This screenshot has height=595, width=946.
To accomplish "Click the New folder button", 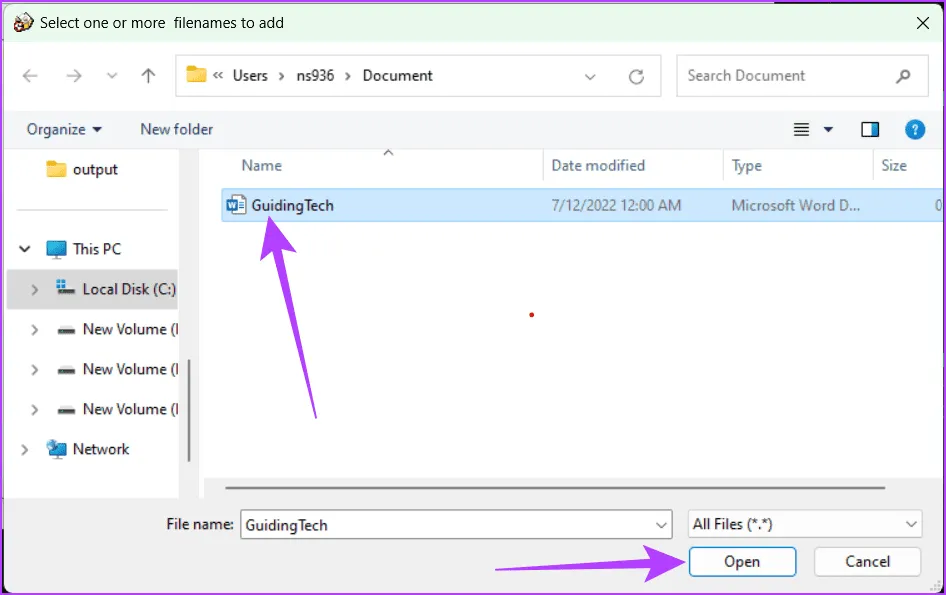I will coord(176,129).
